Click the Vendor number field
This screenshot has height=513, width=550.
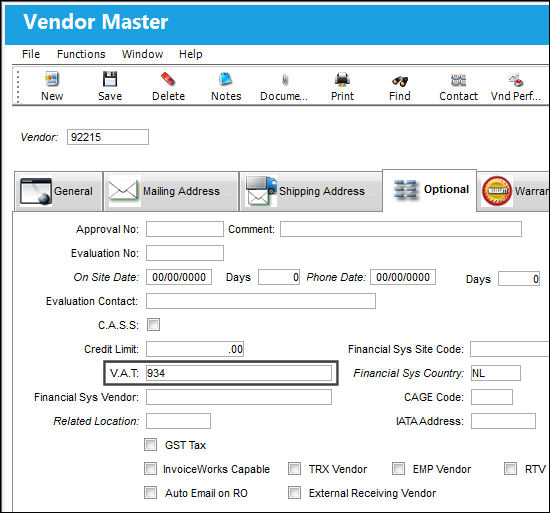point(108,137)
